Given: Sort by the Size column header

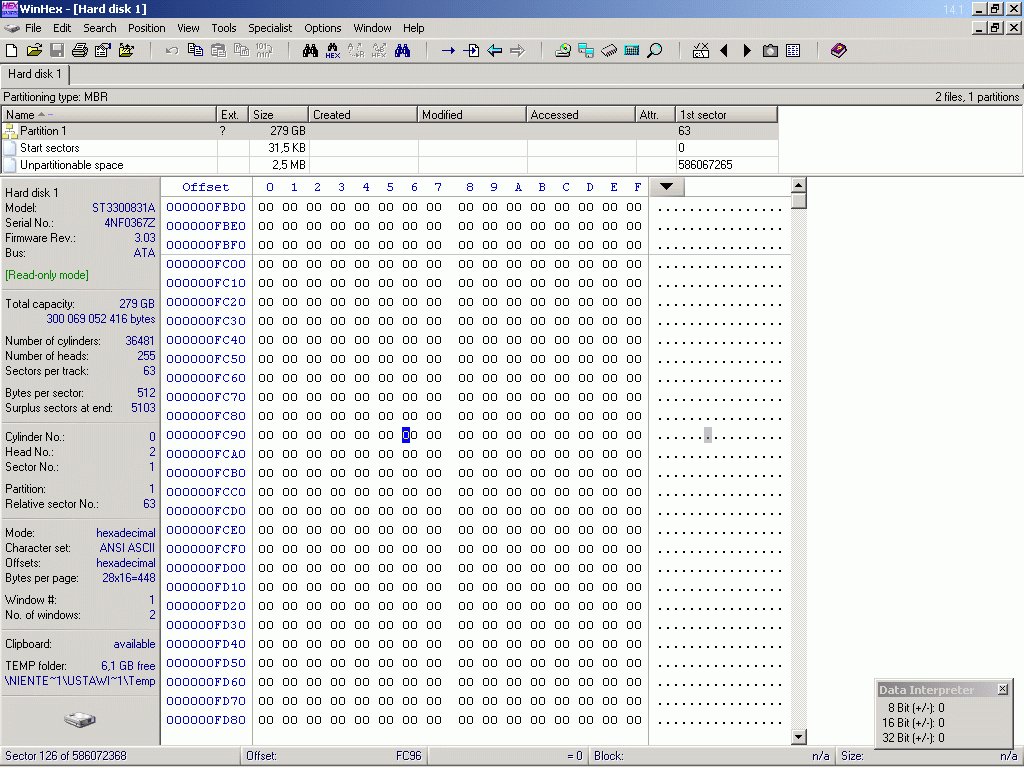Looking at the screenshot, I should coord(278,115).
